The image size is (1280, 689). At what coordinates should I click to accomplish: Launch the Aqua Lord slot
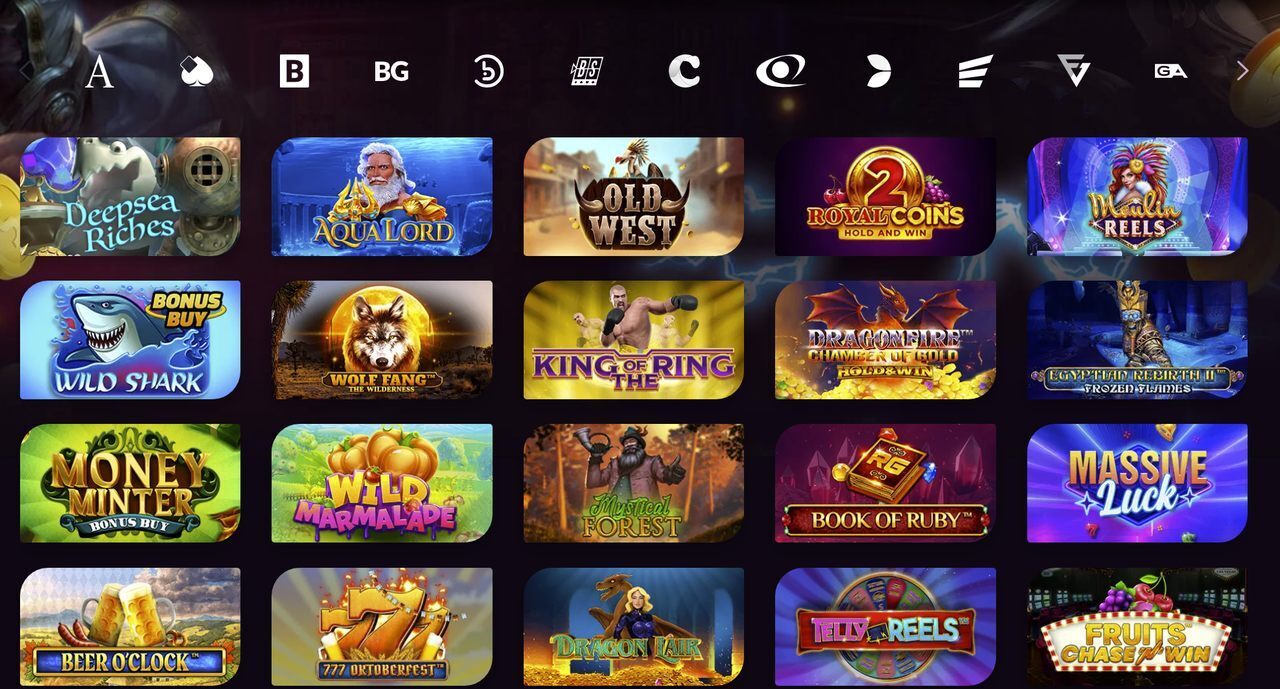coord(382,197)
